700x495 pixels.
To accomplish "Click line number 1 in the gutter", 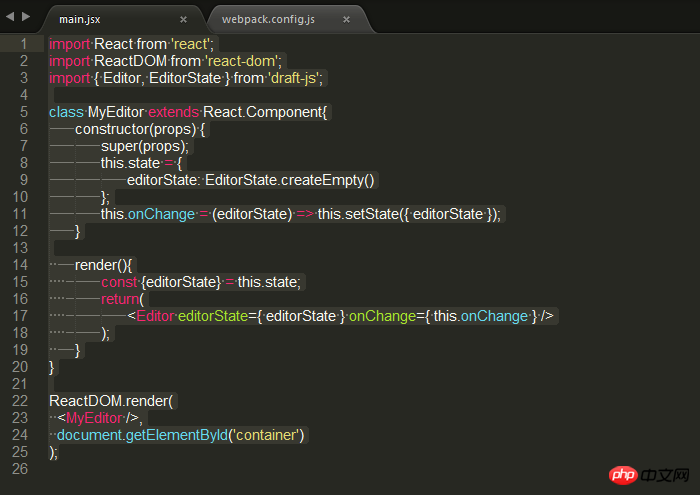I will coord(24,44).
